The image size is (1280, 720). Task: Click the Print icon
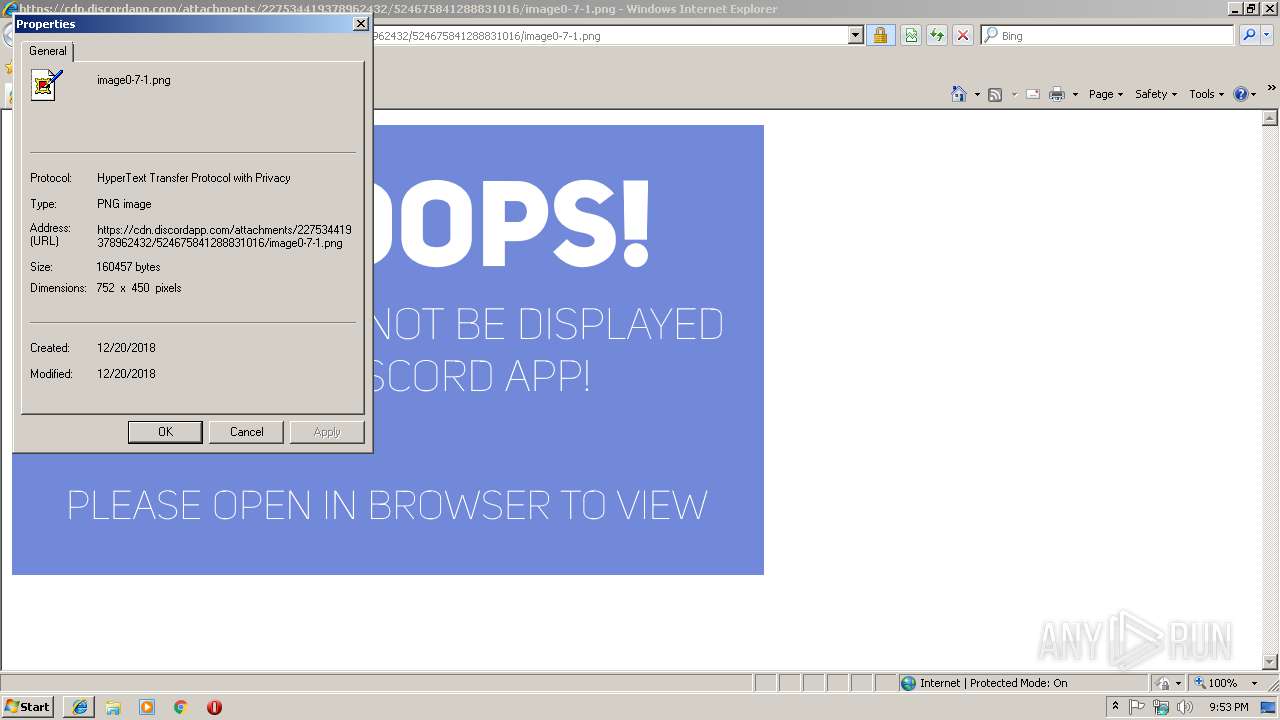[x=1057, y=94]
